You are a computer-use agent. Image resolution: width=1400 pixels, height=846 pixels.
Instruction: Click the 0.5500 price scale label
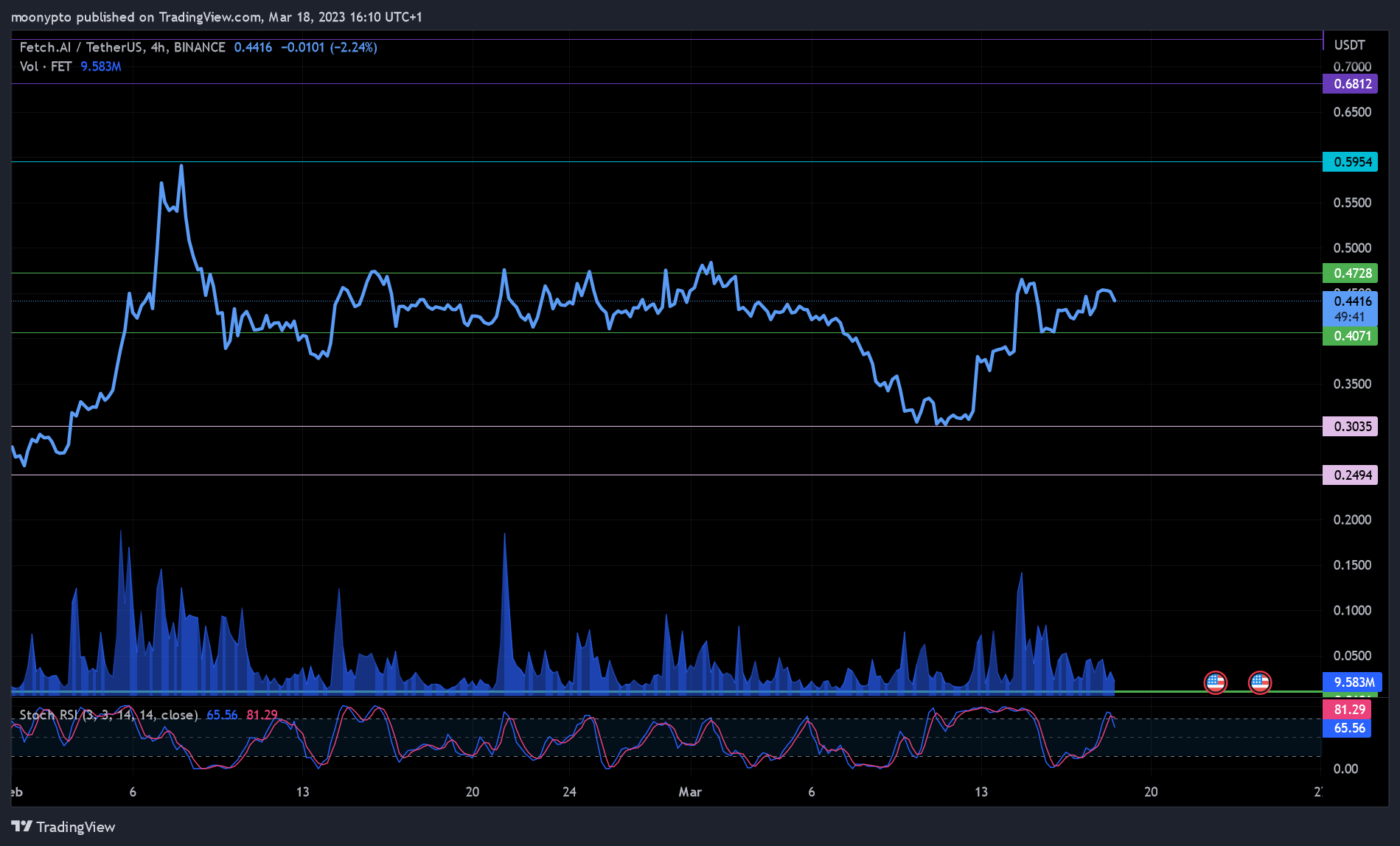pos(1352,203)
